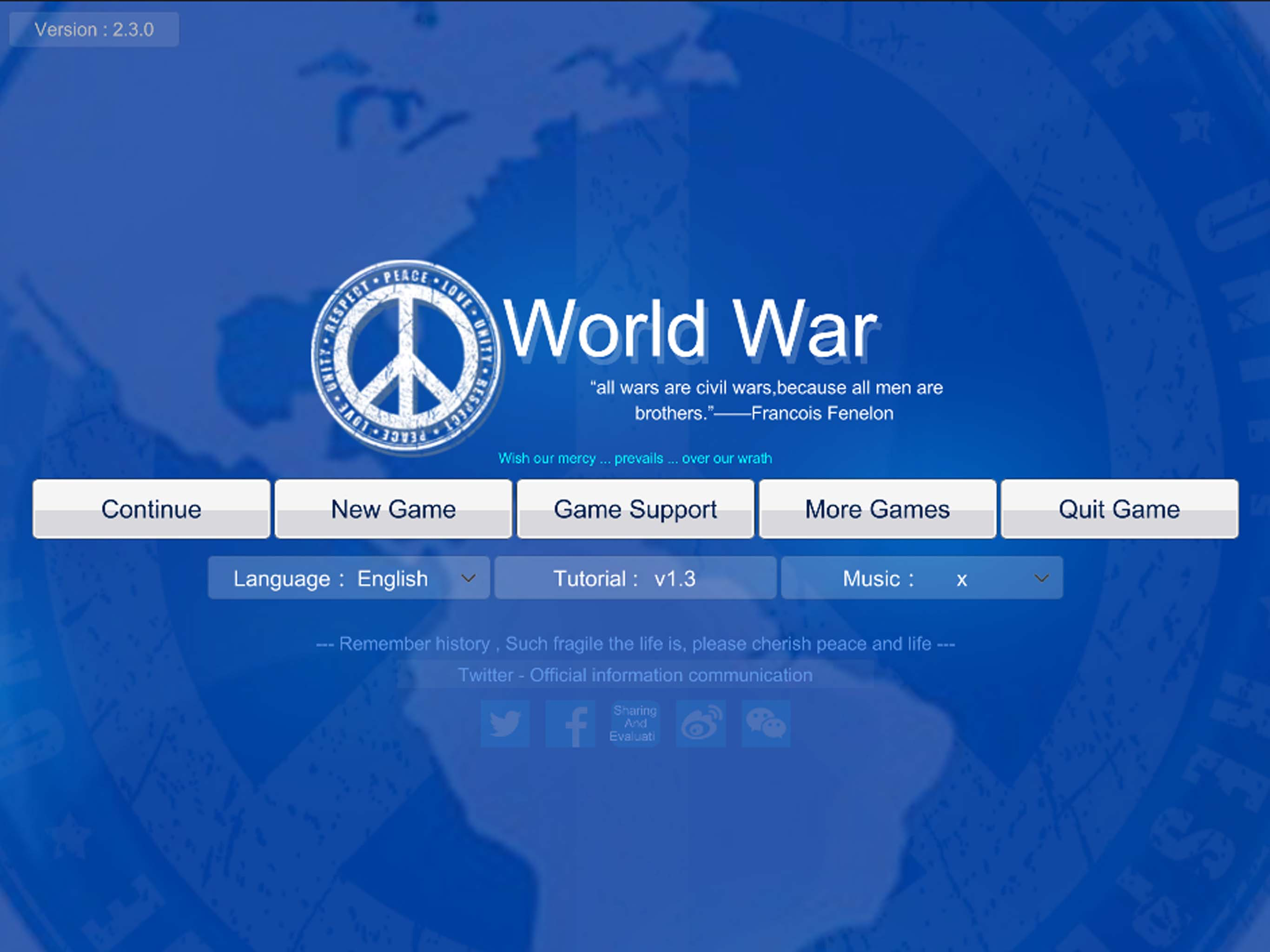Click the Sharing And Evaluation tile
1270x952 pixels.
point(635,723)
